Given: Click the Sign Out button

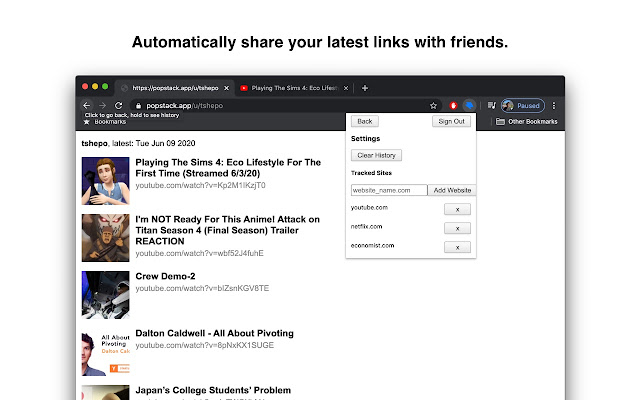Looking at the screenshot, I should tap(452, 121).
